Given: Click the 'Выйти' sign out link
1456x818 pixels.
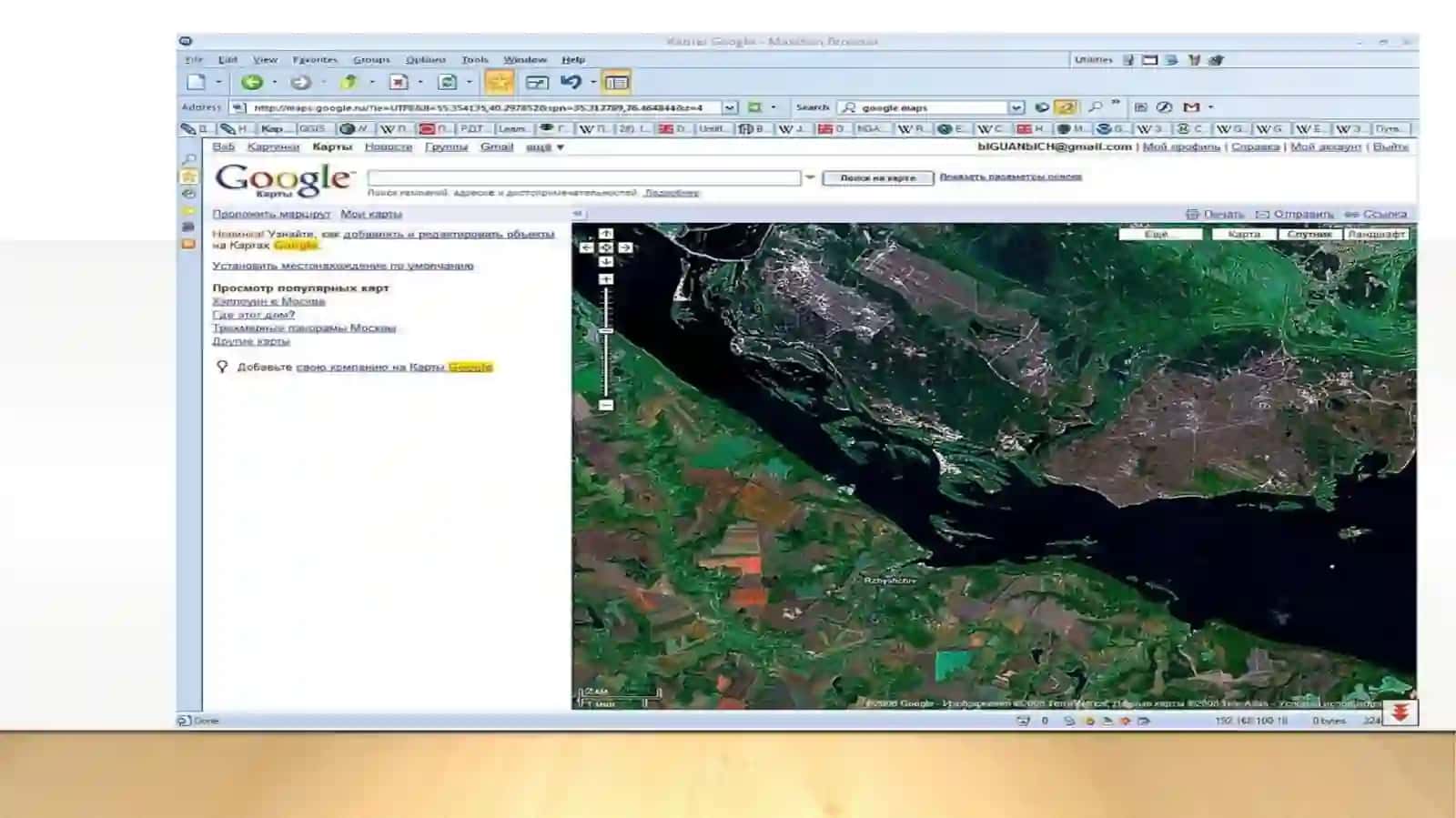Looking at the screenshot, I should point(1390,146).
